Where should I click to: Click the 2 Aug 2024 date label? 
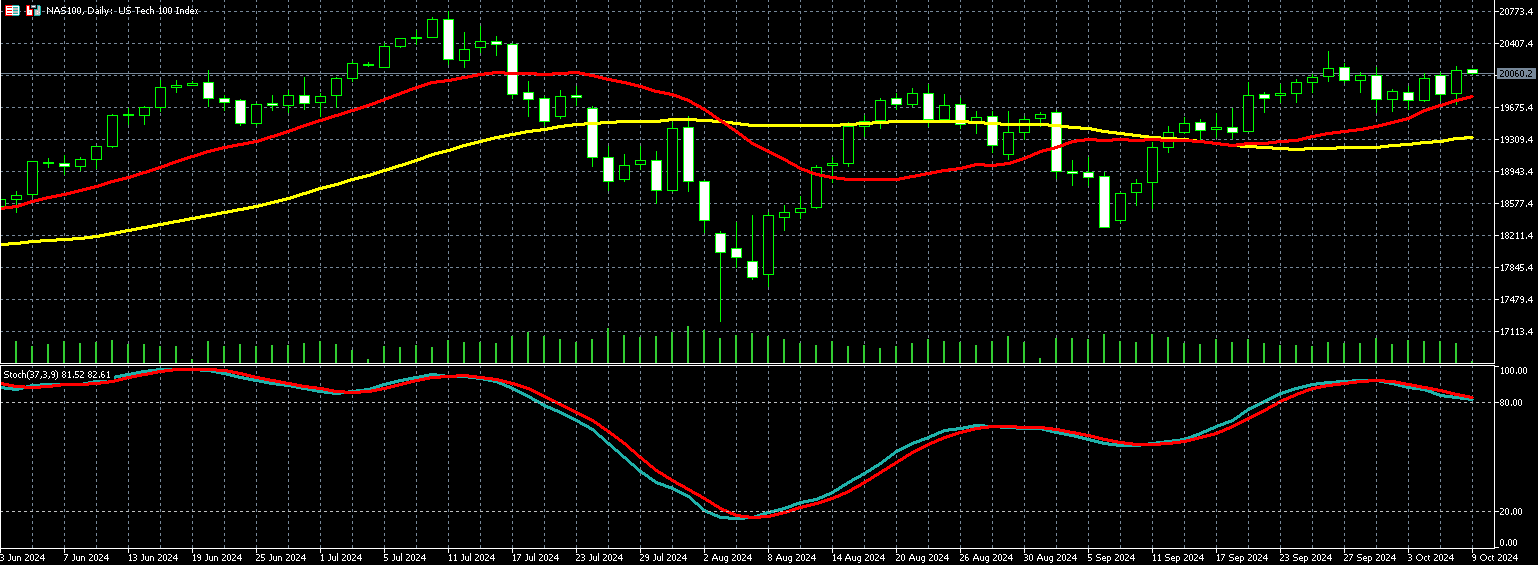pyautogui.click(x=727, y=557)
